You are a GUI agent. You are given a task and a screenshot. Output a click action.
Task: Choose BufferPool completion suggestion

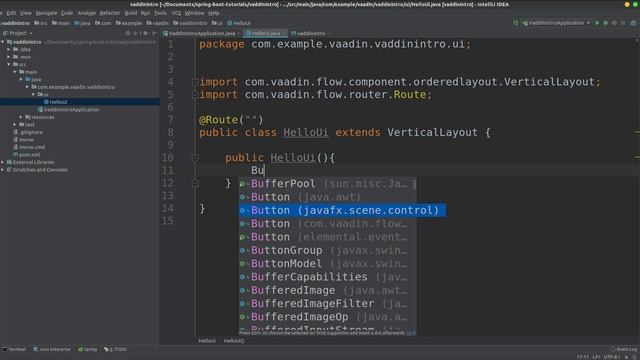[x=328, y=184]
